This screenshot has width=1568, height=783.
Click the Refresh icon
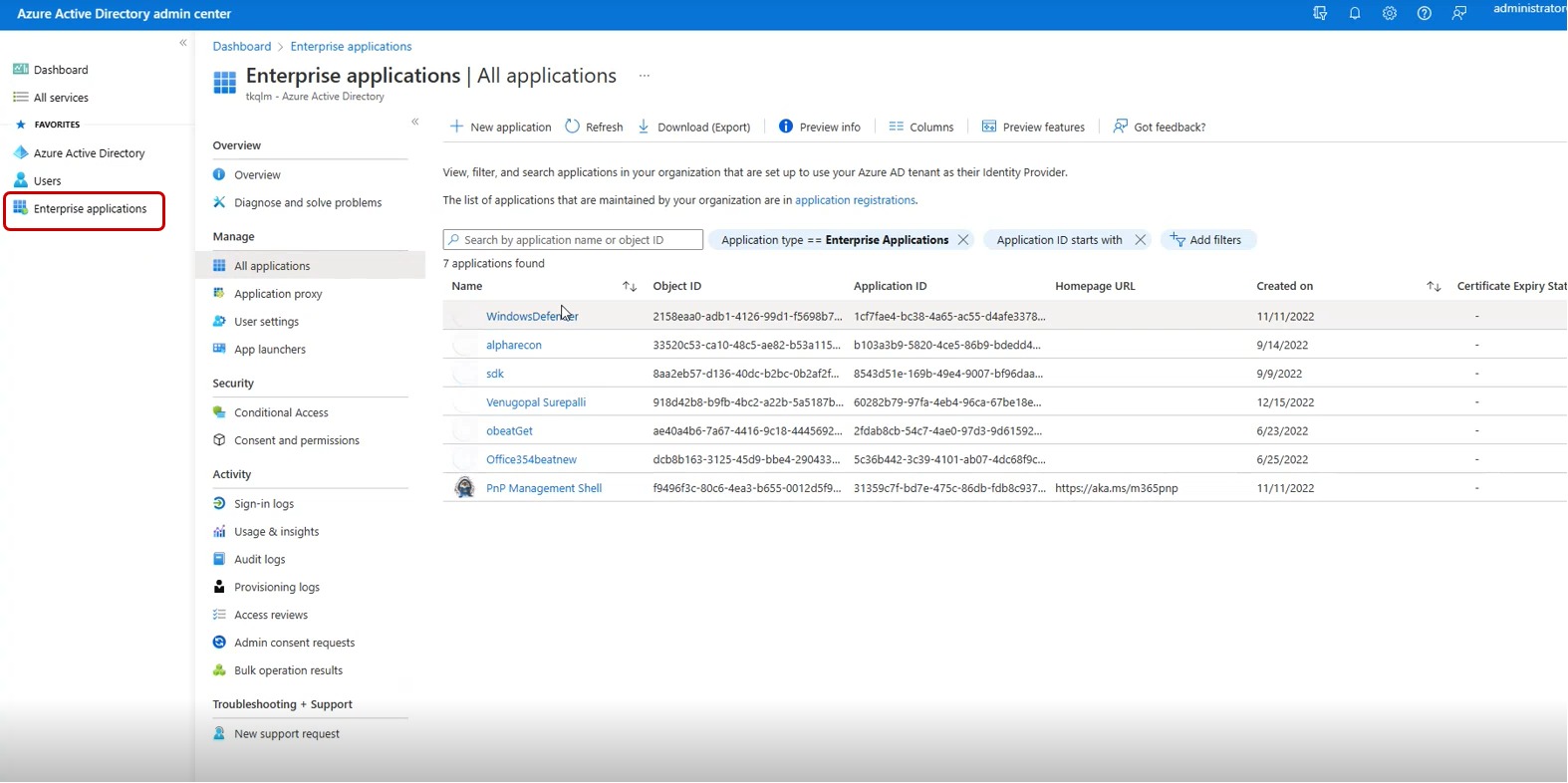[572, 127]
